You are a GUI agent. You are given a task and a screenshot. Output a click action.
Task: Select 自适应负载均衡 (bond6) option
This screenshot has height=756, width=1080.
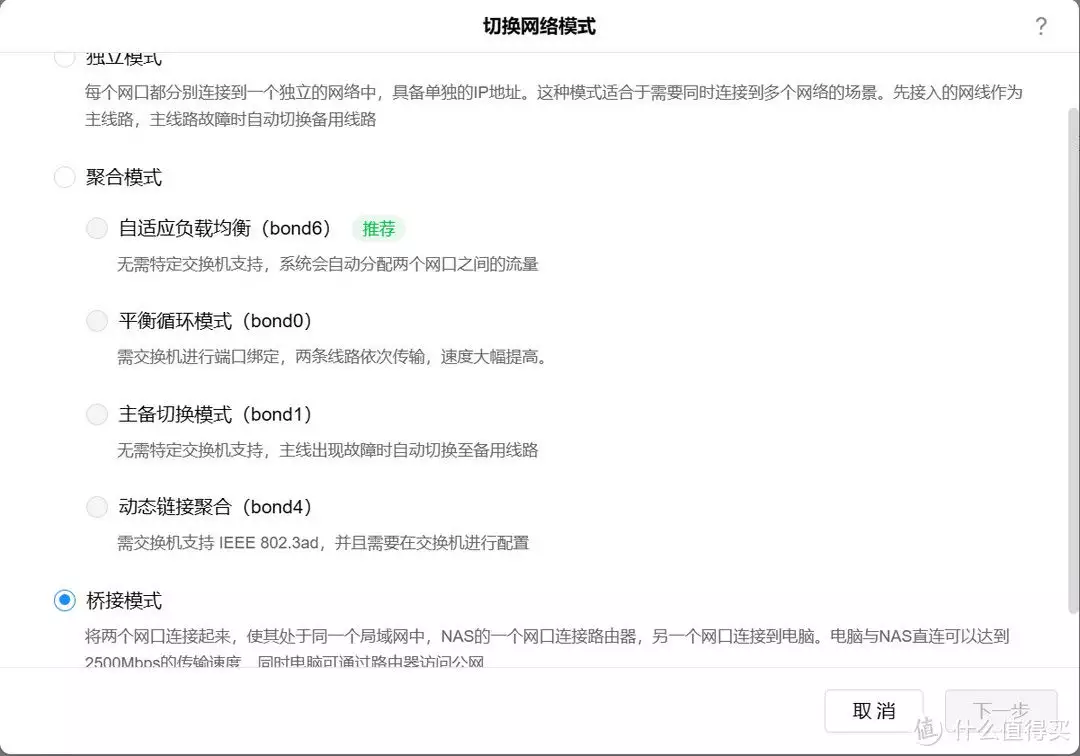click(x=97, y=228)
